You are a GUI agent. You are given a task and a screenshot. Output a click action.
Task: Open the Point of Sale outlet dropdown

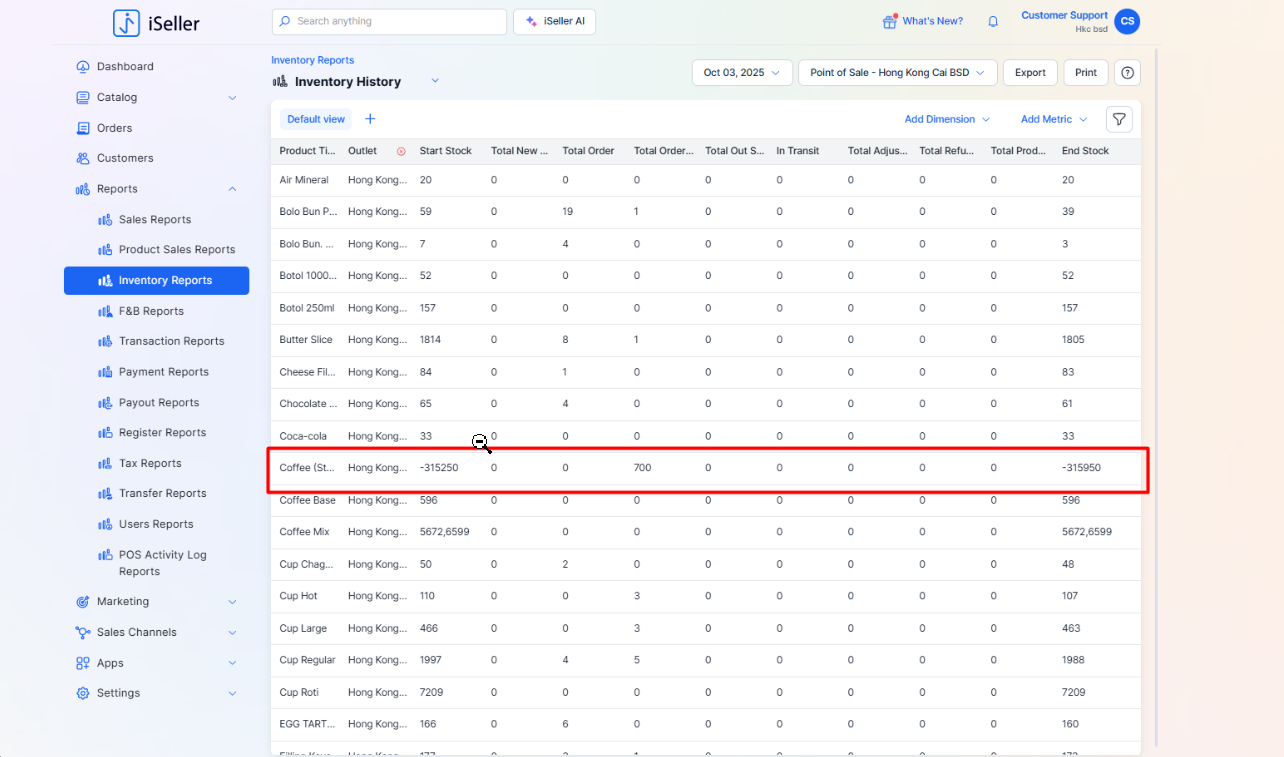coord(897,73)
